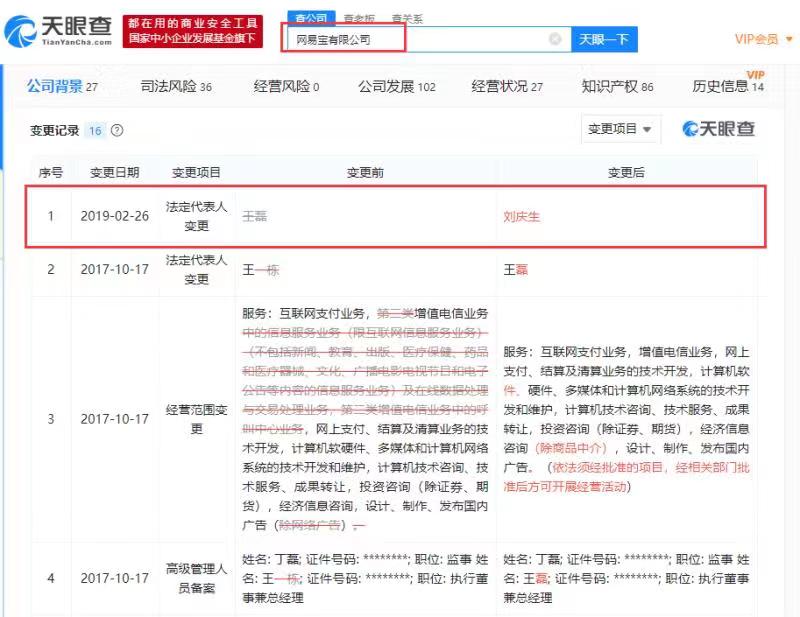Open the 变更项目 filter dropdown
Viewport: 800px width, 617px height.
[x=619, y=129]
